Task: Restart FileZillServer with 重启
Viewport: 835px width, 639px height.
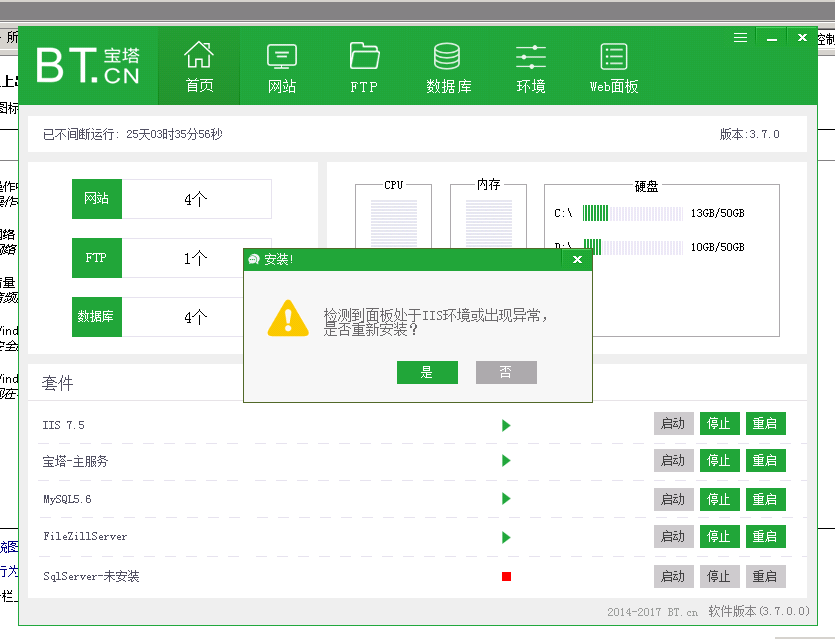Action: pos(765,537)
